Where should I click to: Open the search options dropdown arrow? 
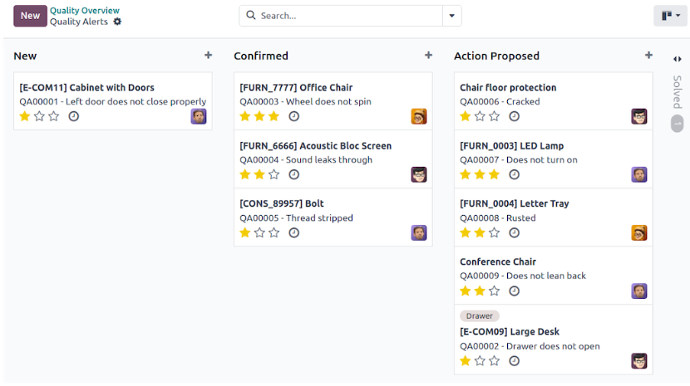tap(451, 16)
